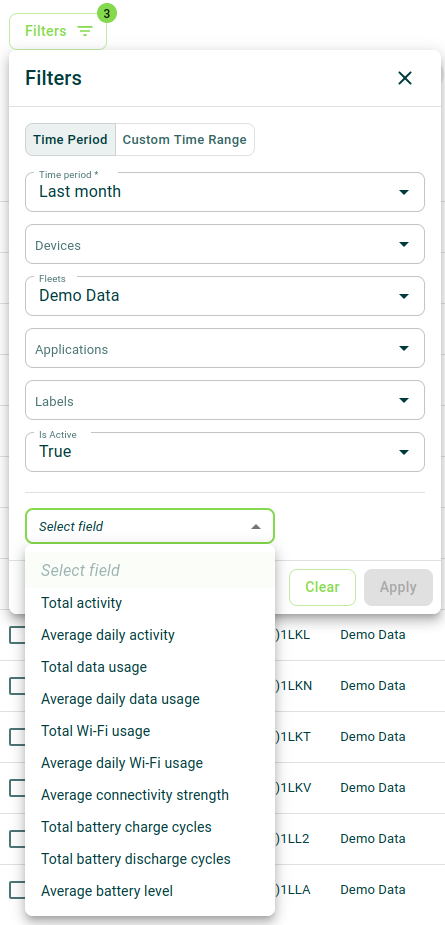The height and width of the screenshot is (925, 445).
Task: Click the Clear button
Action: (322, 587)
